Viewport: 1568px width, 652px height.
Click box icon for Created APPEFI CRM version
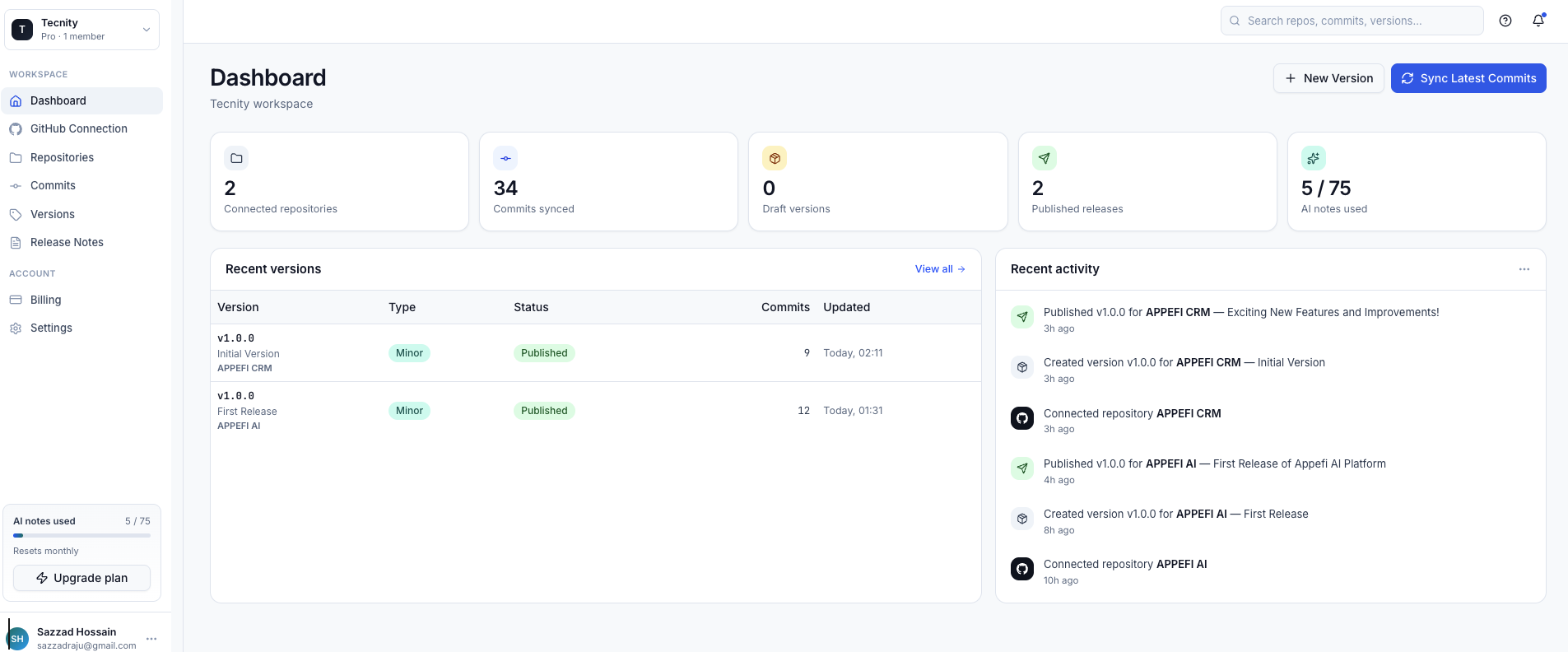[x=1022, y=367]
